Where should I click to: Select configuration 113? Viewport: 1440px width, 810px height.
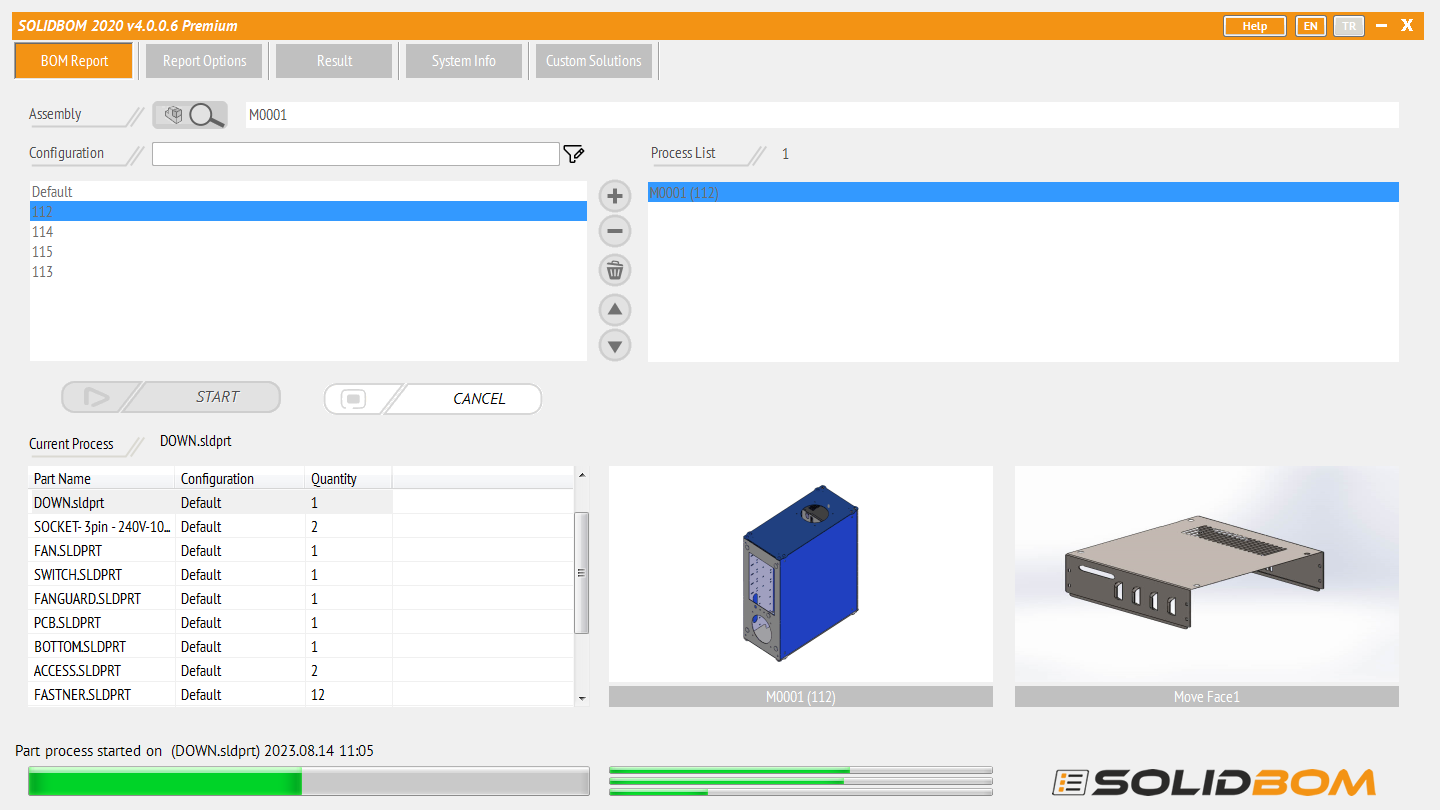(x=308, y=272)
